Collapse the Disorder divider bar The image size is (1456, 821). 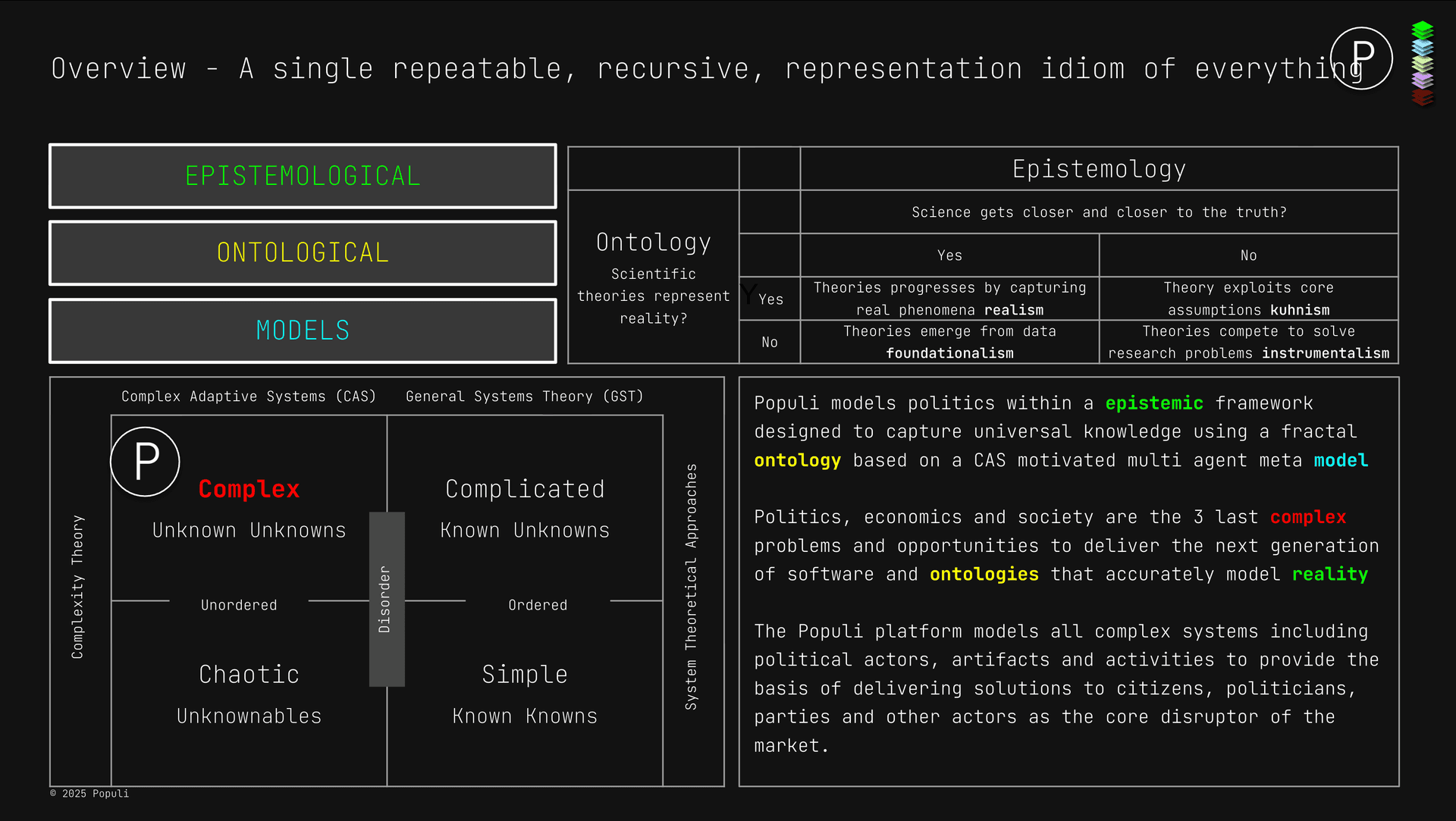pos(387,599)
